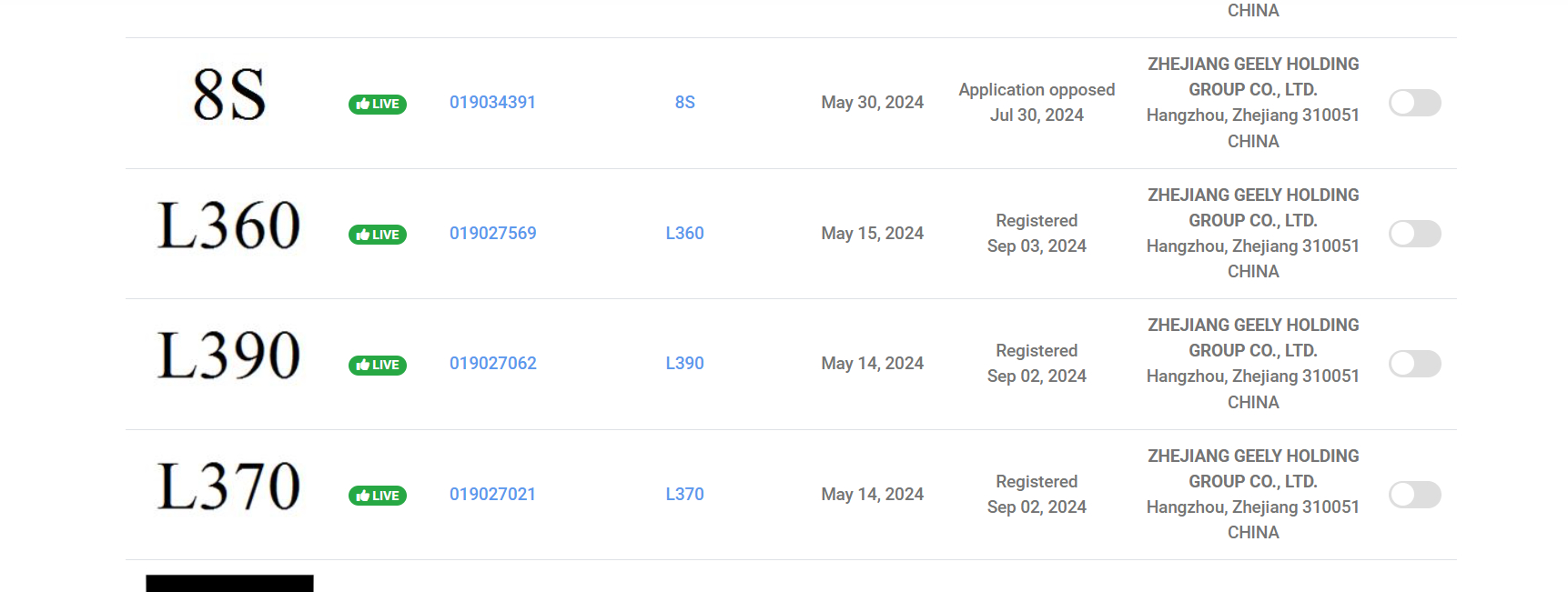Open serial number 019034391
The height and width of the screenshot is (592, 1568).
492,103
